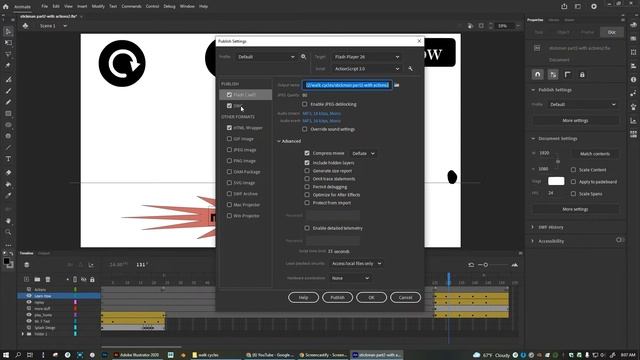Click the Publish button

tap(337, 298)
